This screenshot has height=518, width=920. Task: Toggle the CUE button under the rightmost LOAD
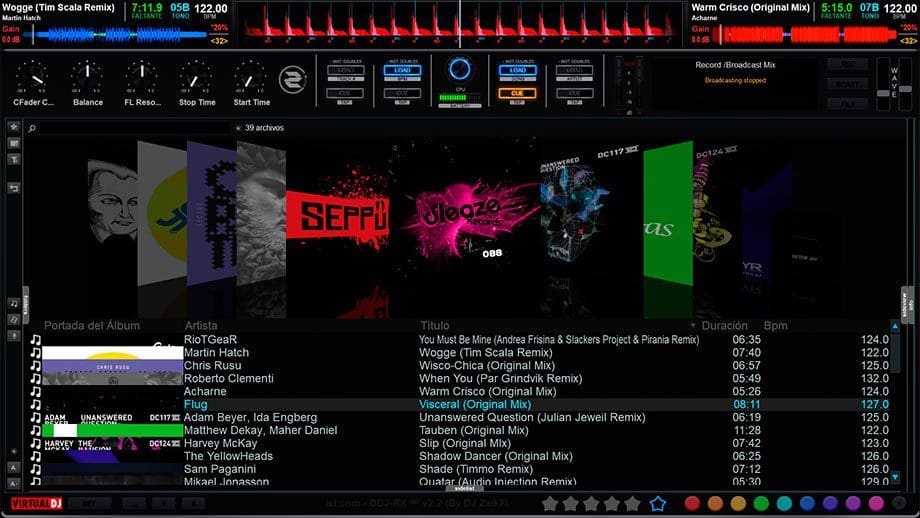(574, 93)
